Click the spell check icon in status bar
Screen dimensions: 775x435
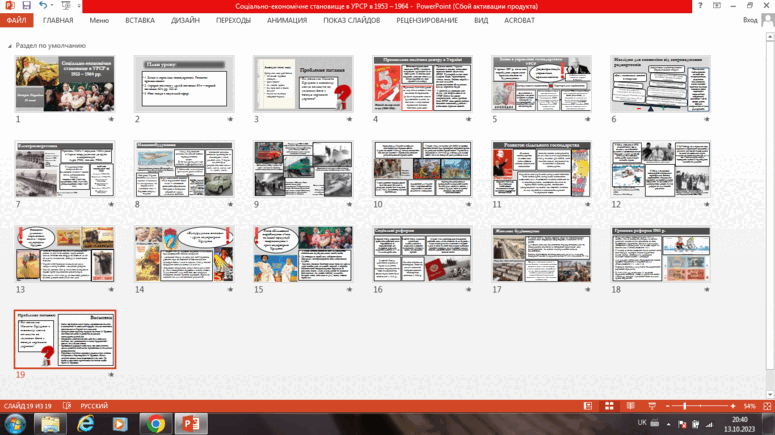pyautogui.click(x=67, y=406)
